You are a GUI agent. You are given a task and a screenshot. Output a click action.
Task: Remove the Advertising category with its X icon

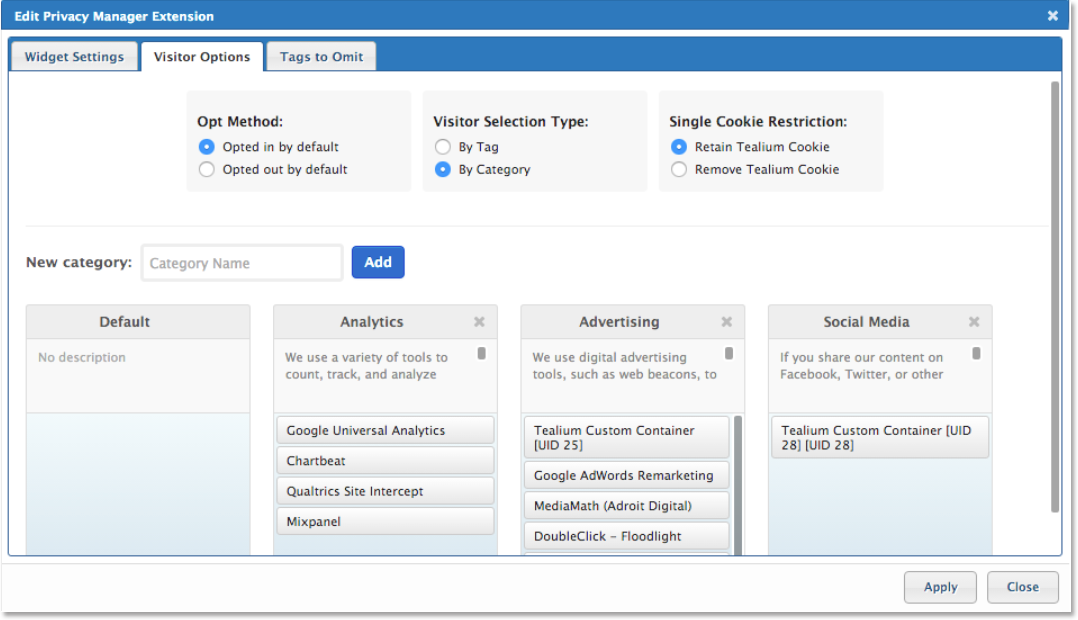727,322
